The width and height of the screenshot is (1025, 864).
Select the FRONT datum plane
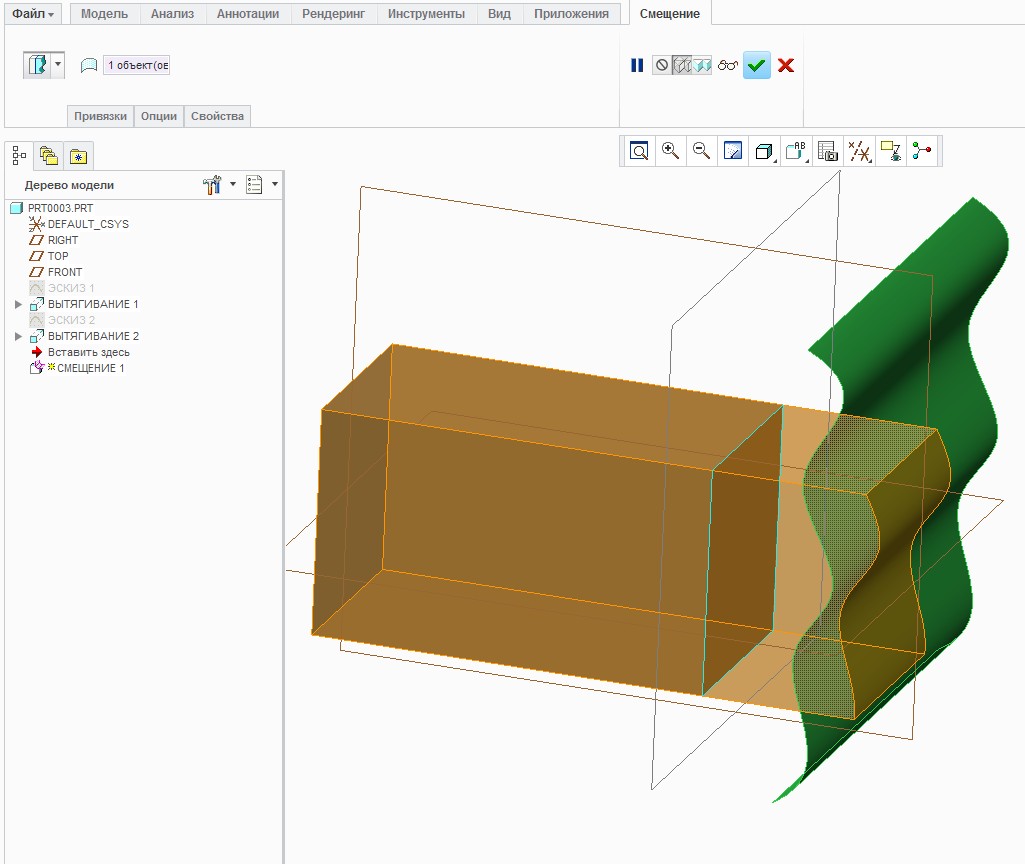click(65, 272)
